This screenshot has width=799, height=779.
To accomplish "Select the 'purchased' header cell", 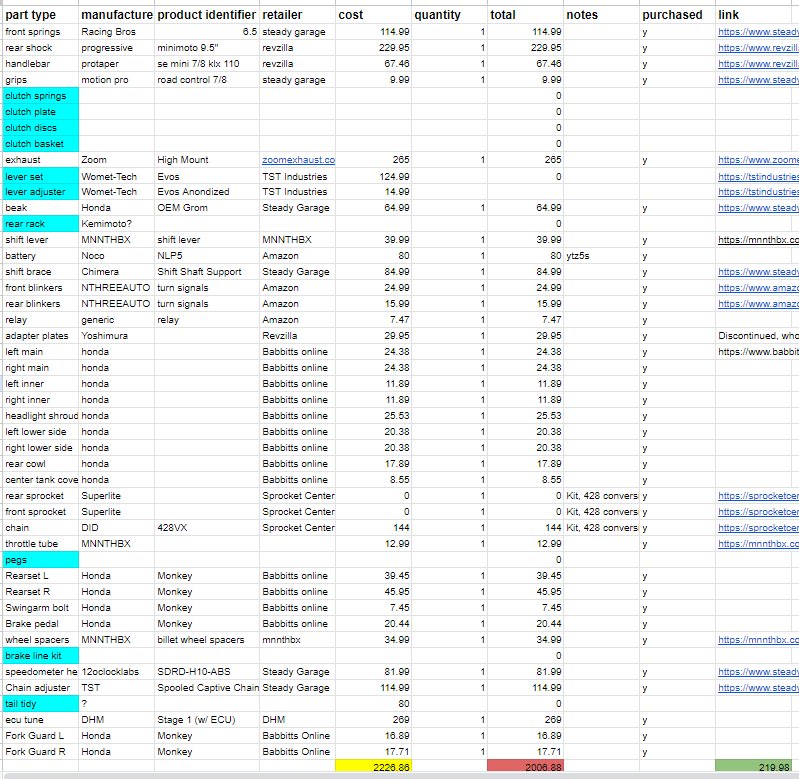I will coord(677,15).
